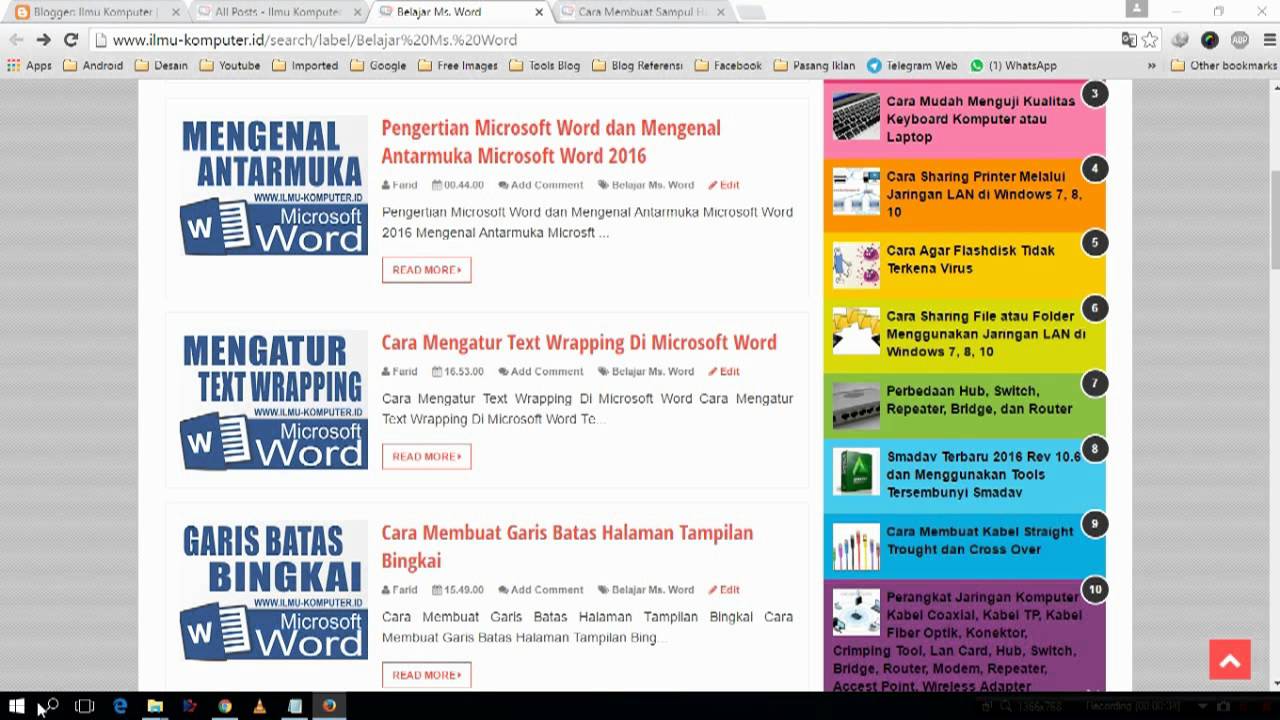The height and width of the screenshot is (720, 1280).
Task: Click the new tab button
Action: pyautogui.click(x=751, y=12)
